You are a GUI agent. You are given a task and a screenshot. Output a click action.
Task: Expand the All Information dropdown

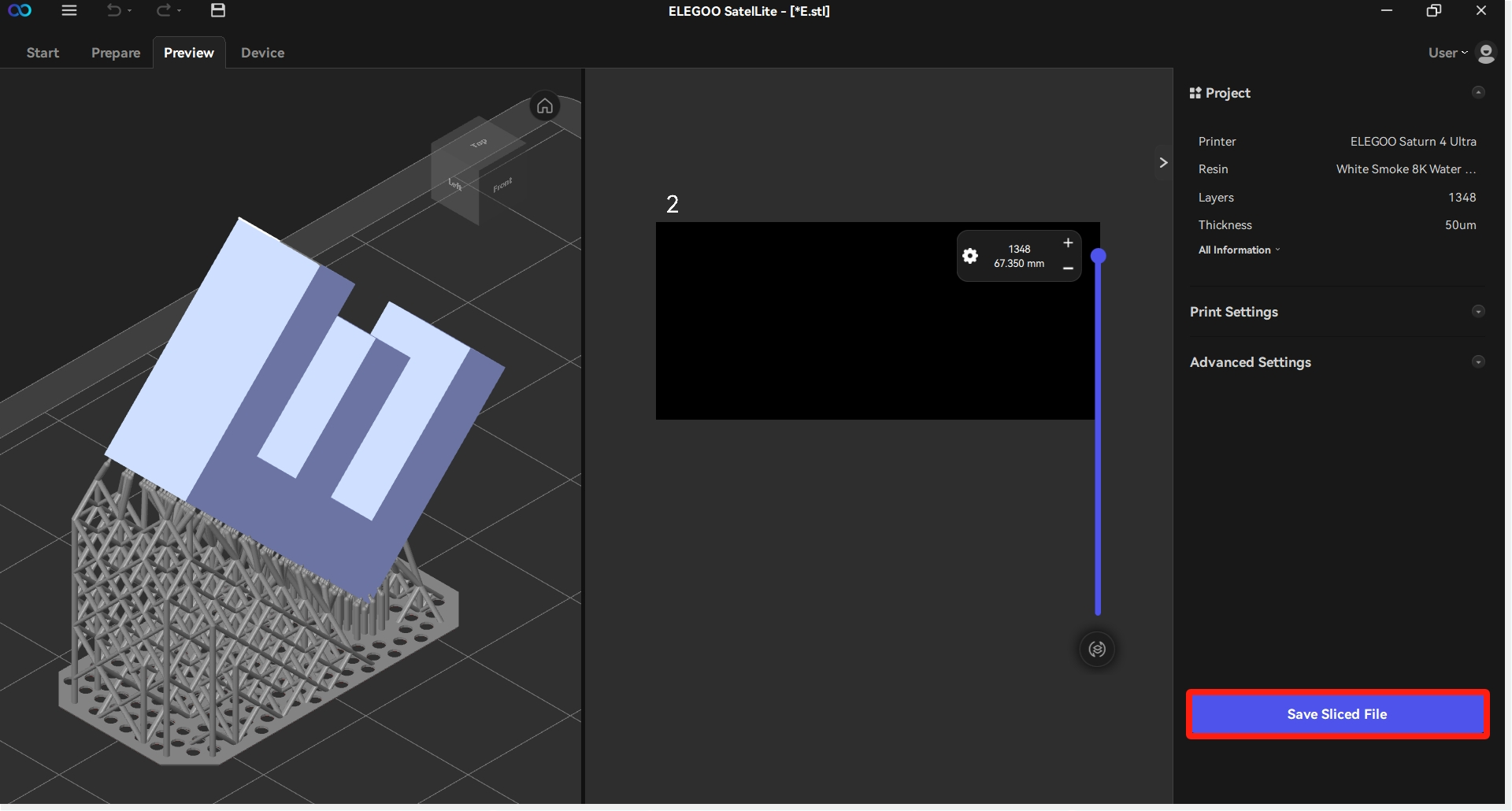pyautogui.click(x=1239, y=250)
